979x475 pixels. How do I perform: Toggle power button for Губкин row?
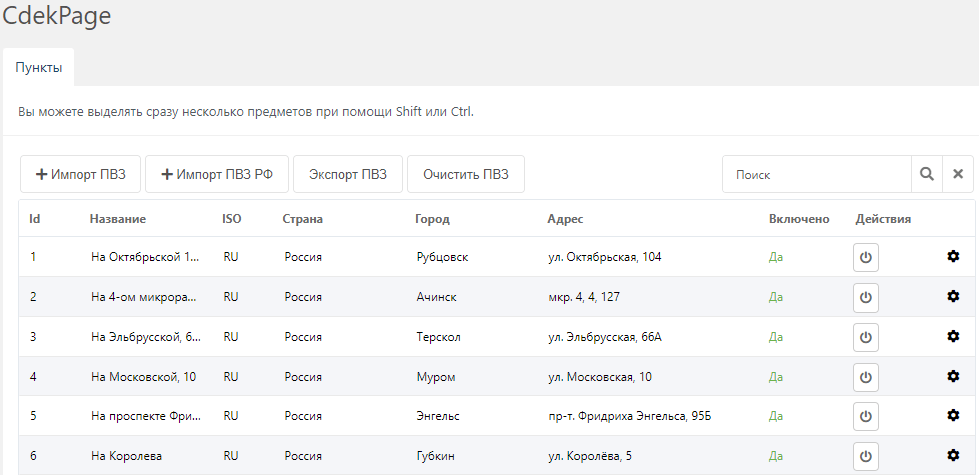[x=865, y=456]
